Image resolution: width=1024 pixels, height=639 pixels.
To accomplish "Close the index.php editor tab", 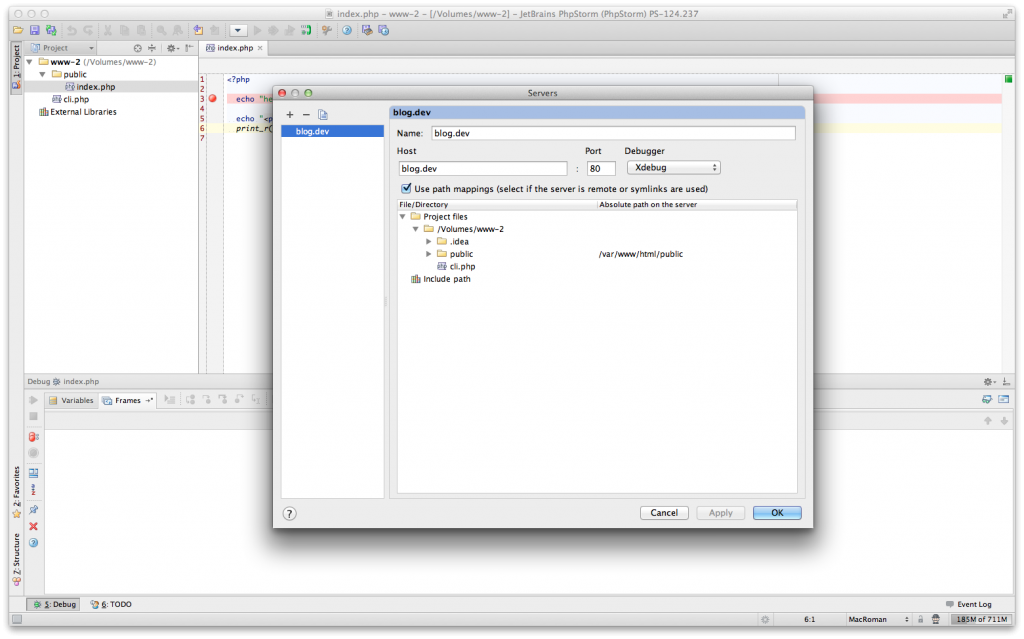I will [x=260, y=48].
